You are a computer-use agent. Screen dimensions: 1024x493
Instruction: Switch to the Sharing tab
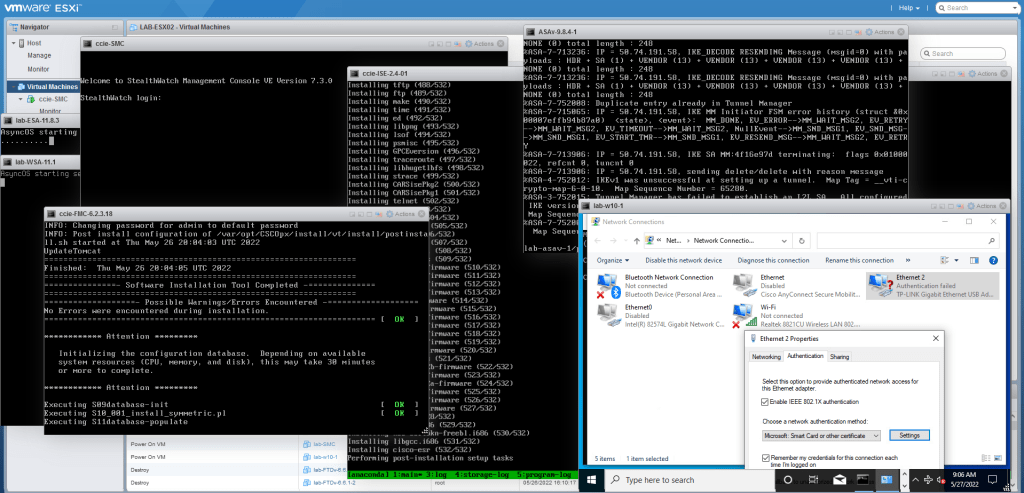click(x=839, y=356)
